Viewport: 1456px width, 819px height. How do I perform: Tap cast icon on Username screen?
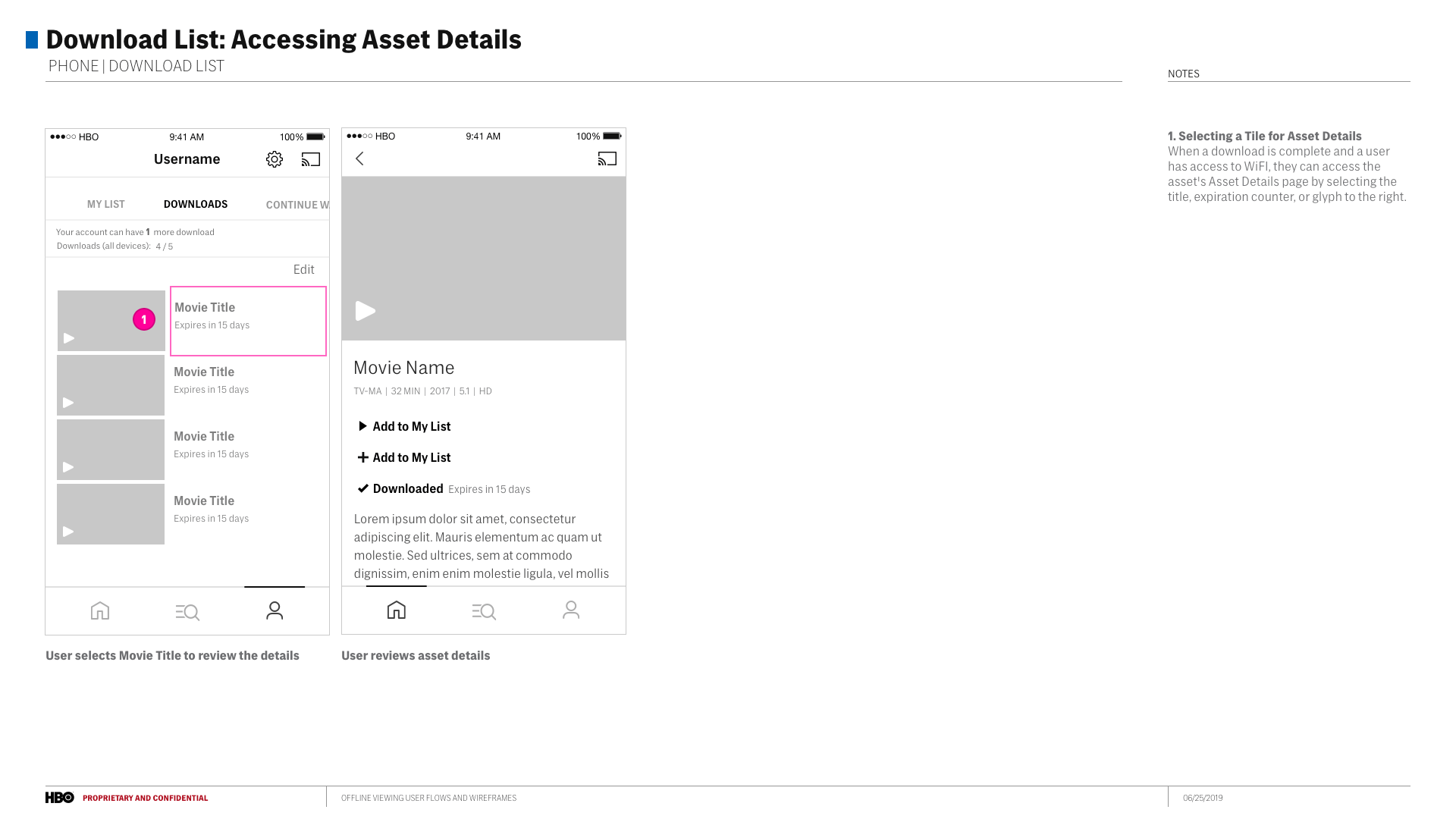[x=311, y=159]
